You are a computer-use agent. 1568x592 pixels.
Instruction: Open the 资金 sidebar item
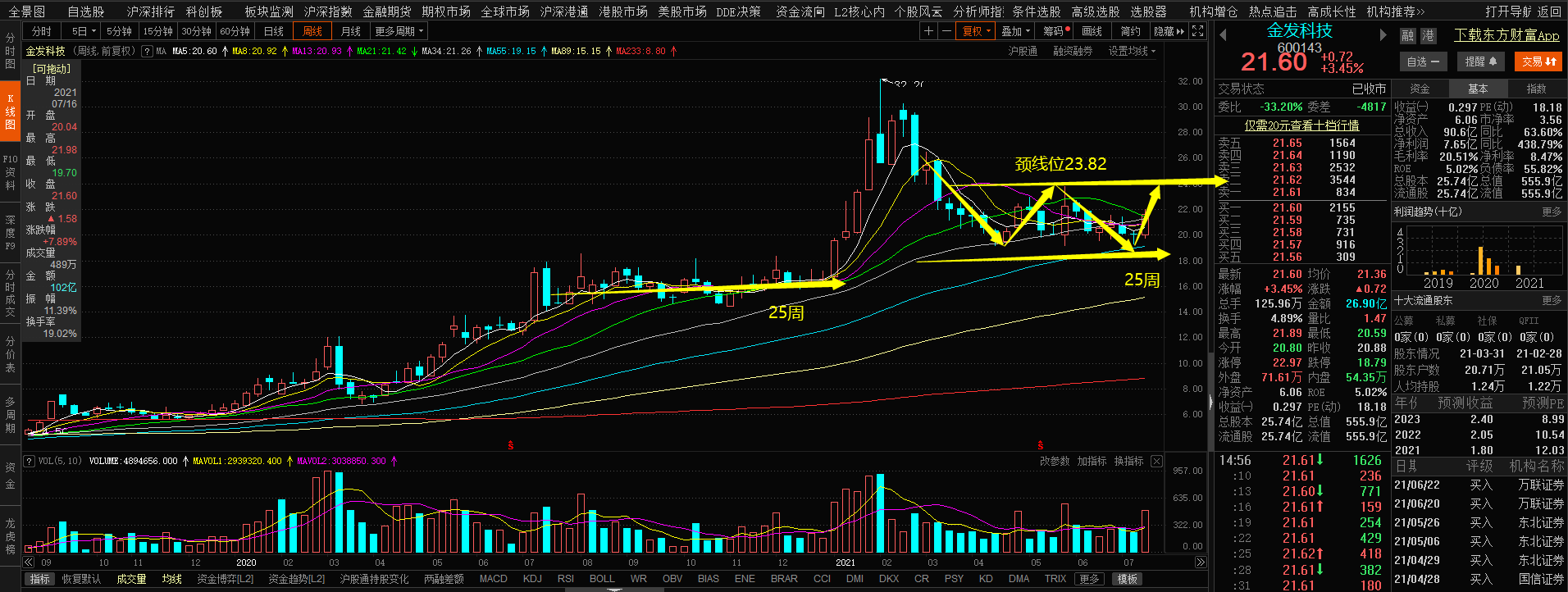pos(10,476)
